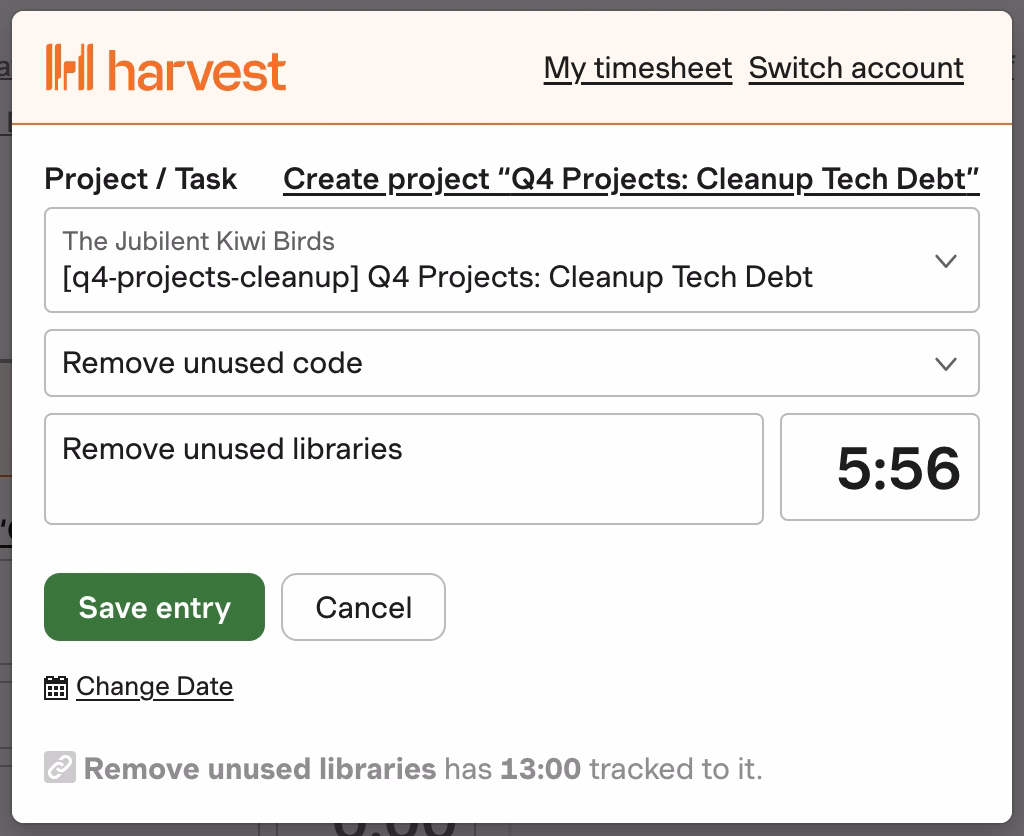Click the chain link icon in footer
Viewport: 1024px width, 836px height.
pyautogui.click(x=60, y=768)
